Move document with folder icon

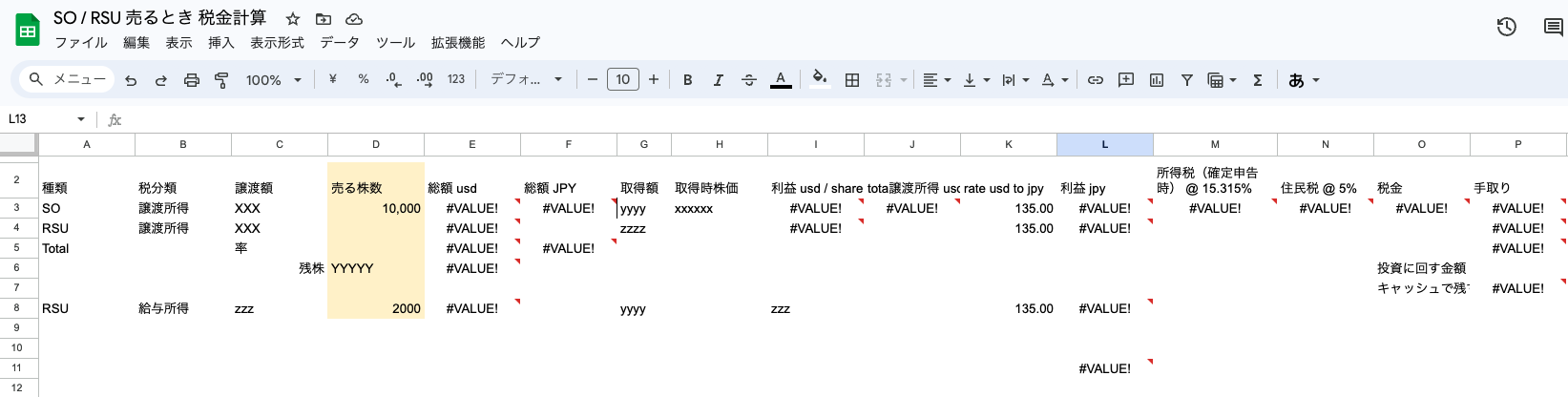pyautogui.click(x=324, y=19)
